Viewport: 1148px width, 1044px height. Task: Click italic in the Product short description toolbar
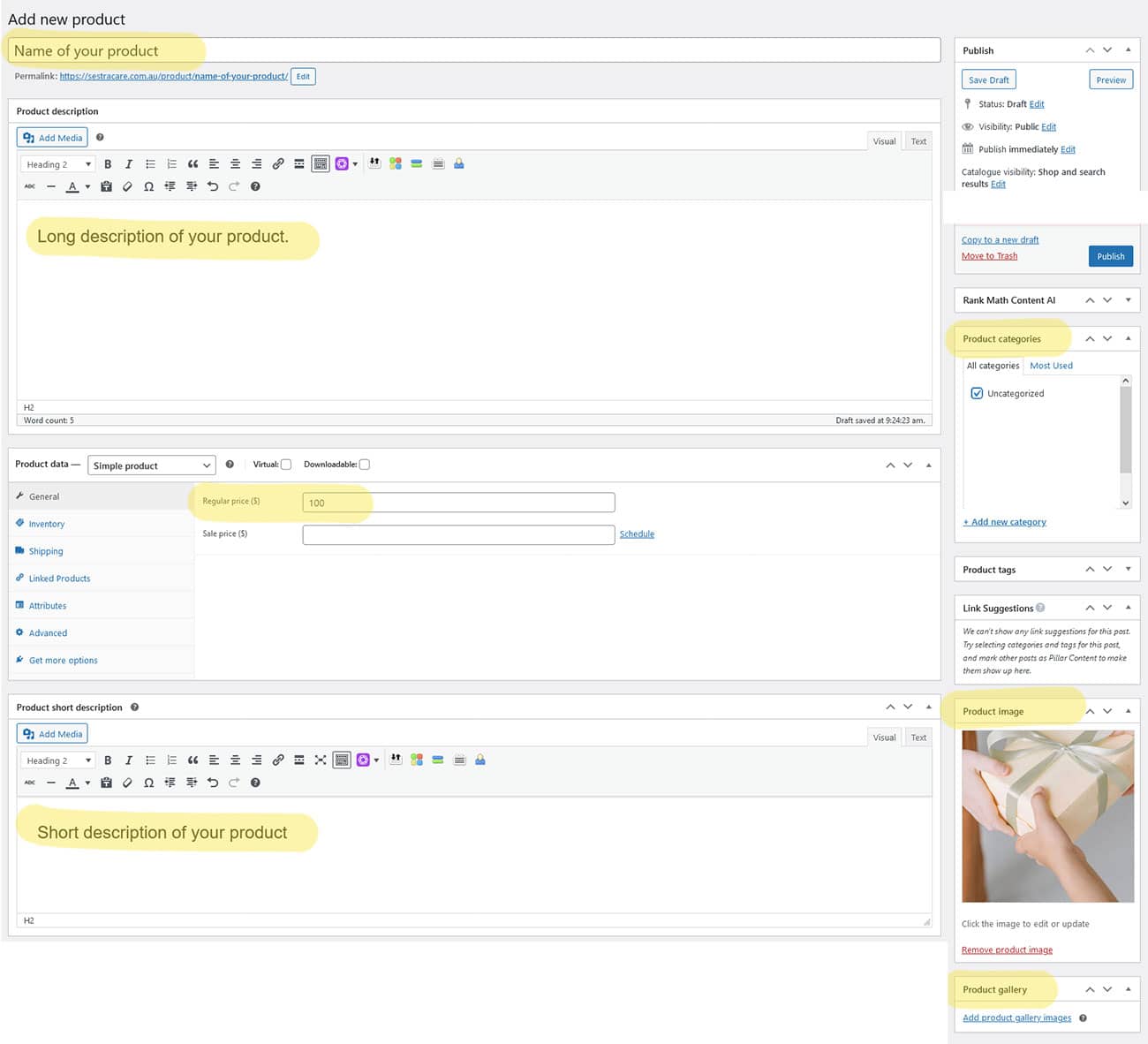pos(129,760)
